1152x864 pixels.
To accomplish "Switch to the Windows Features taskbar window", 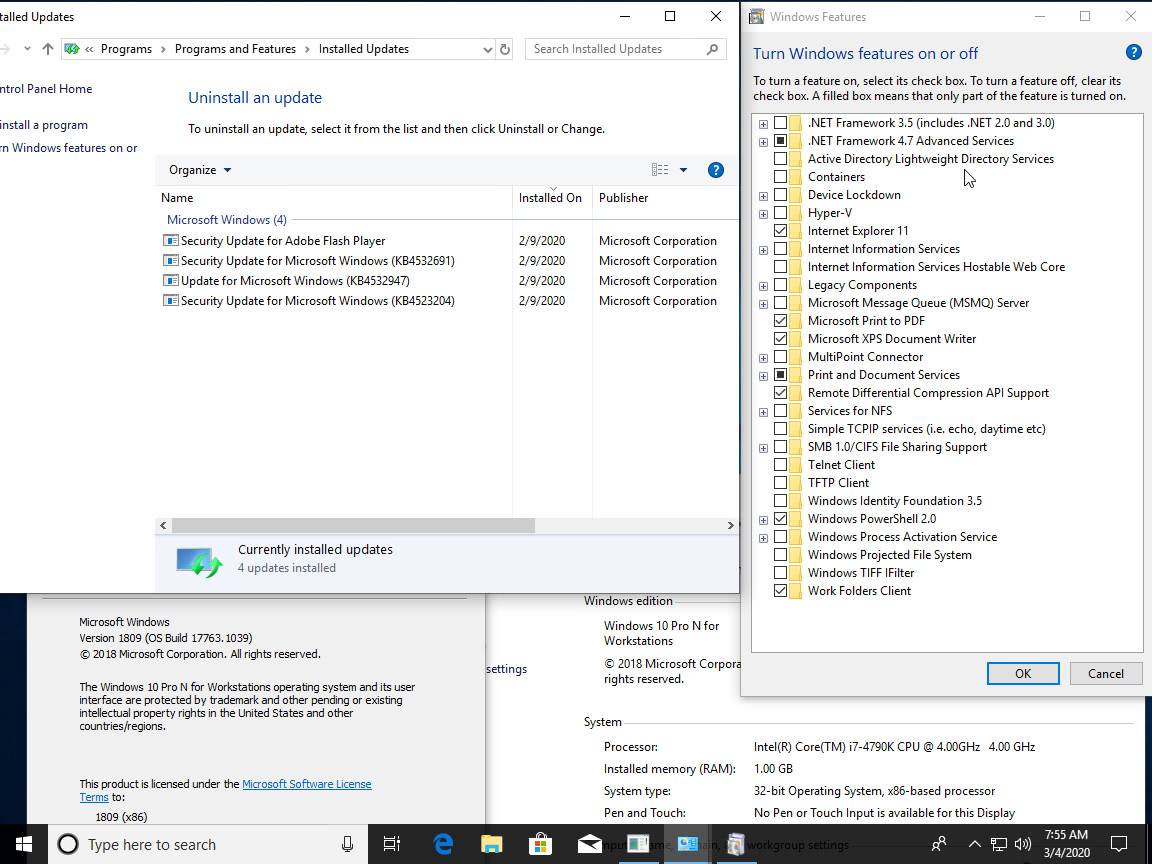I will click(x=735, y=844).
